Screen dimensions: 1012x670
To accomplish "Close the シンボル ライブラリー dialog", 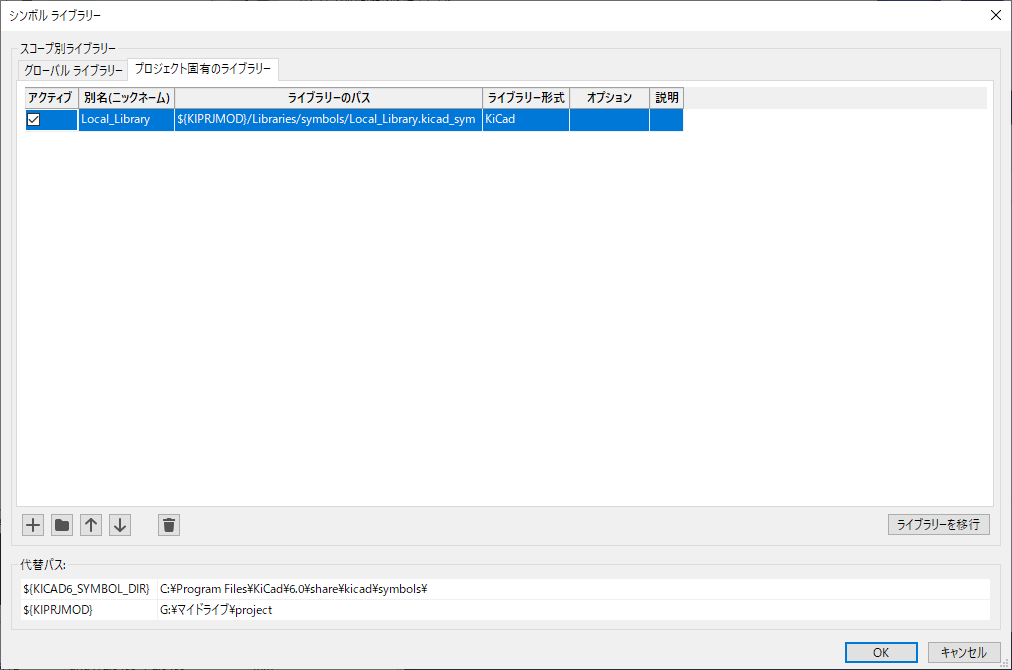I will 994,15.
